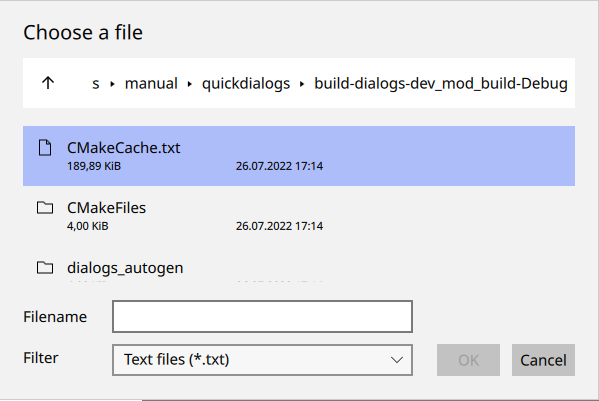
Task: Navigate to the manual breadcrumb folder
Action: pos(151,83)
